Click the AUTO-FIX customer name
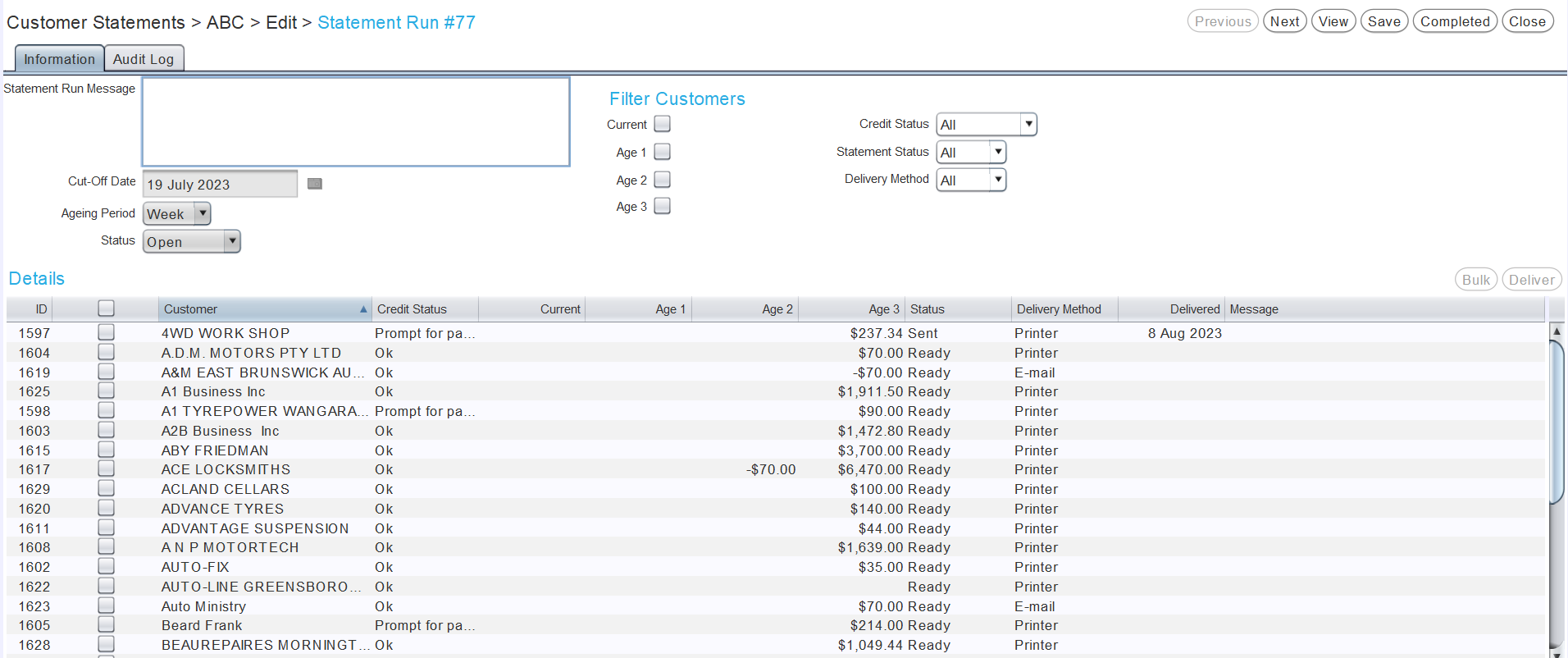The height and width of the screenshot is (658, 1568). pyautogui.click(x=195, y=567)
